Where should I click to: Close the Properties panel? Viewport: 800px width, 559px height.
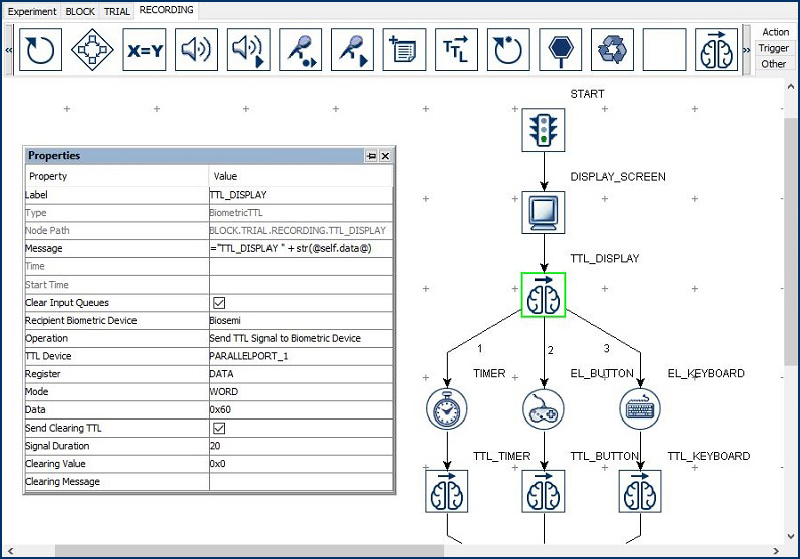pyautogui.click(x=385, y=156)
